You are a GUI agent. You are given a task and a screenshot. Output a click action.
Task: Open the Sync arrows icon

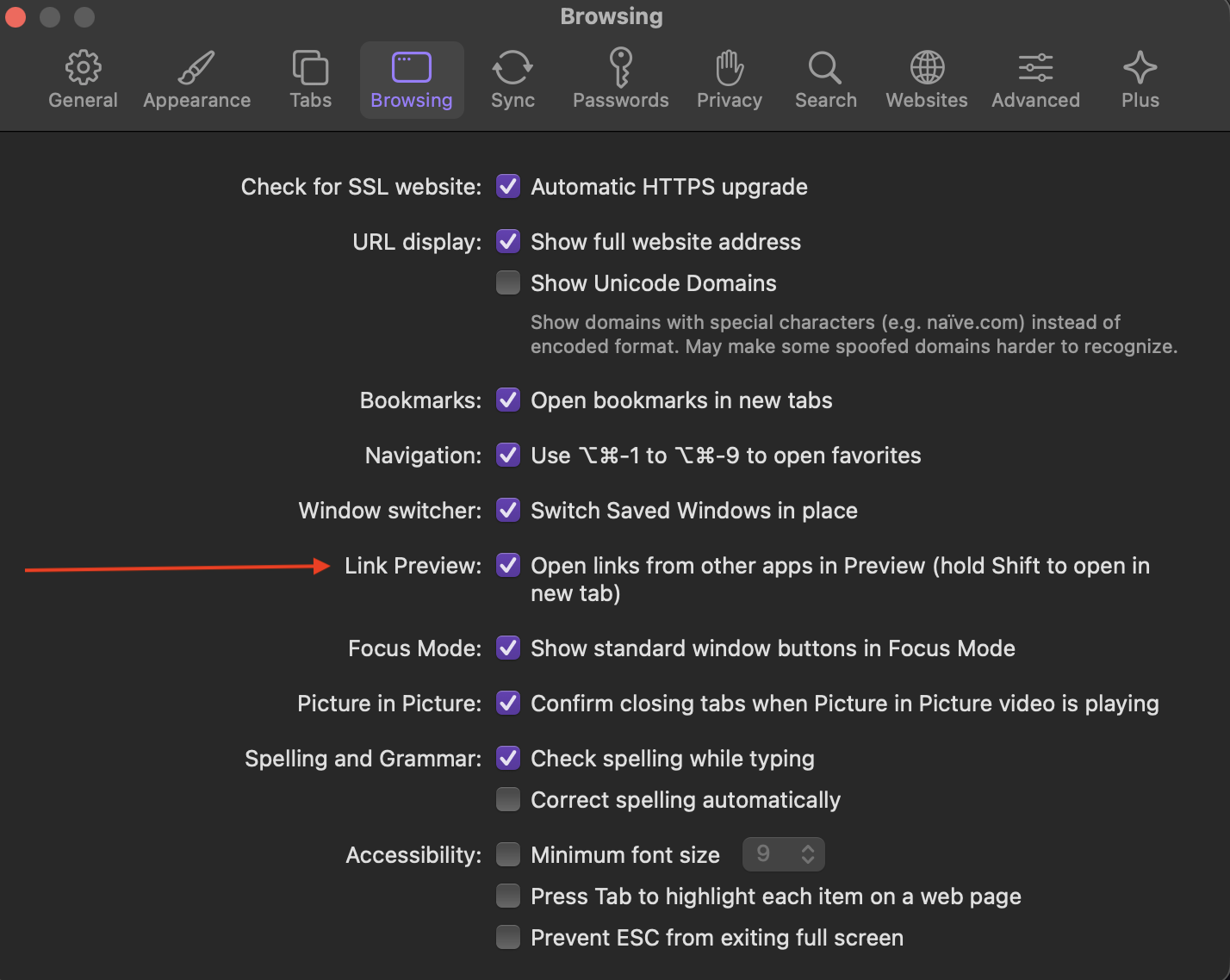512,68
